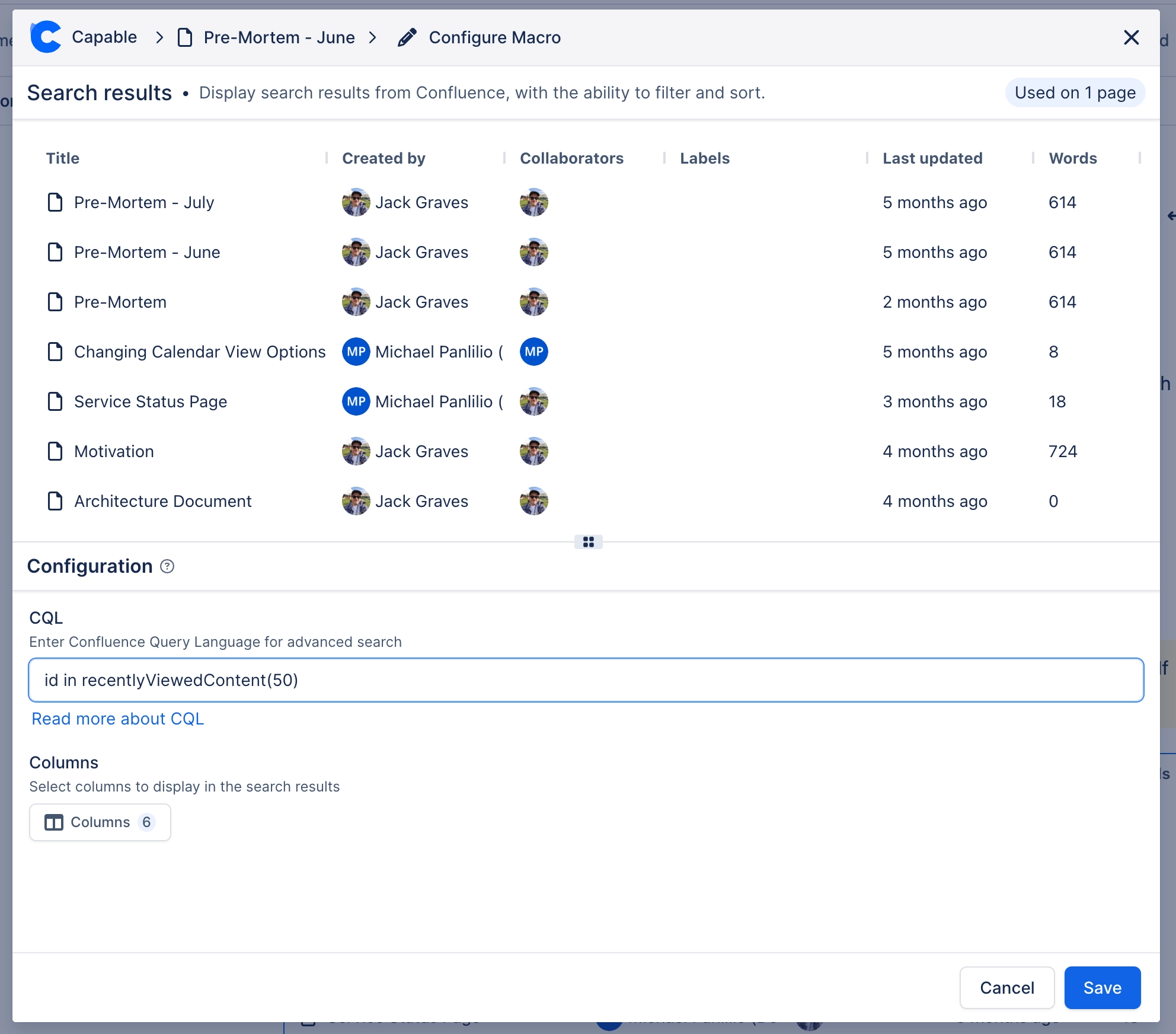
Task: Click the Used on 1 page badge
Action: (1075, 92)
